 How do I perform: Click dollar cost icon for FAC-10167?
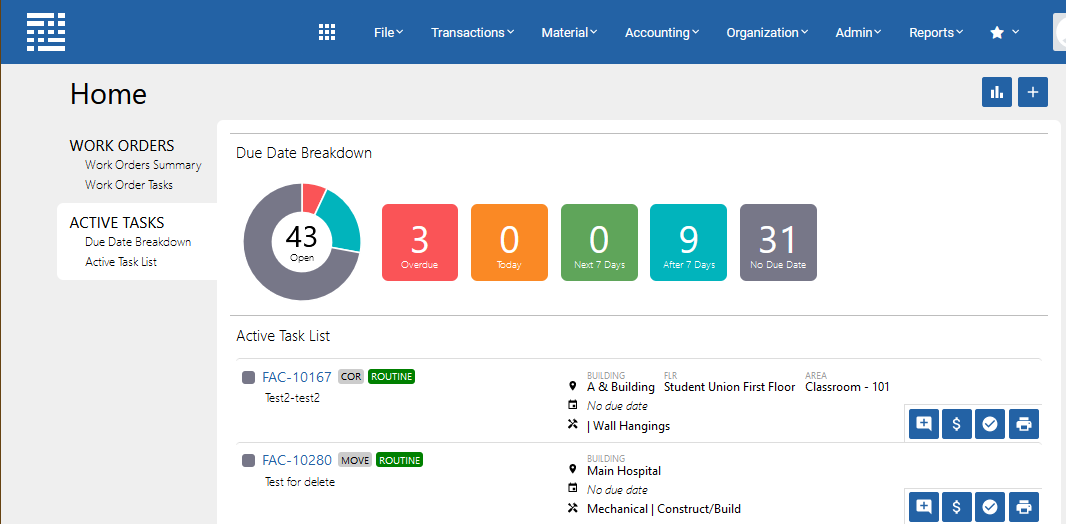pos(956,424)
